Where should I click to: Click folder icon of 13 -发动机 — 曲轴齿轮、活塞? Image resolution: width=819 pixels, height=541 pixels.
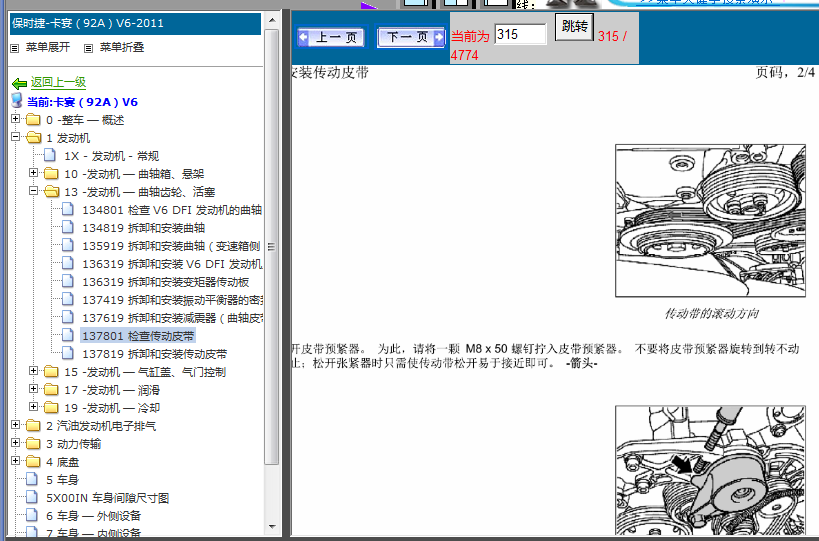coord(52,192)
